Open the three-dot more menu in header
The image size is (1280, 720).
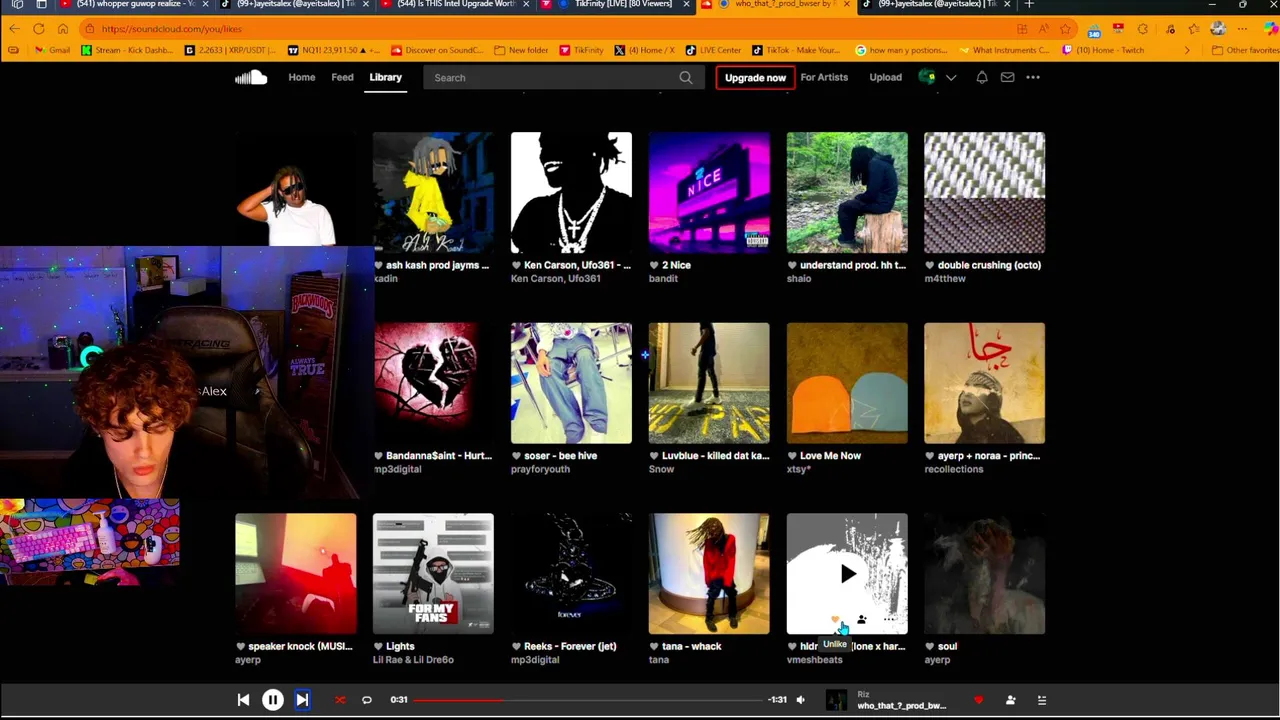(1033, 77)
